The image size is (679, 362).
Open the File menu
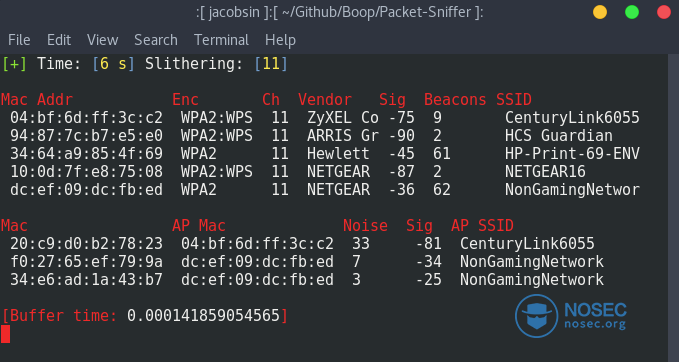pos(19,40)
